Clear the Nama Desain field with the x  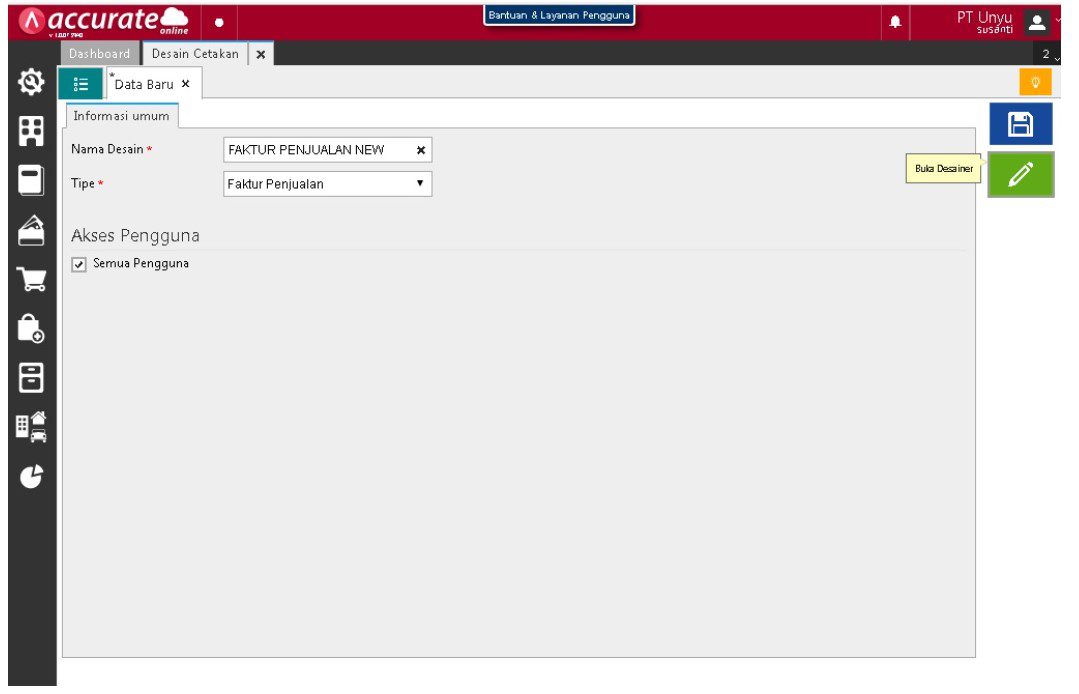click(x=421, y=149)
